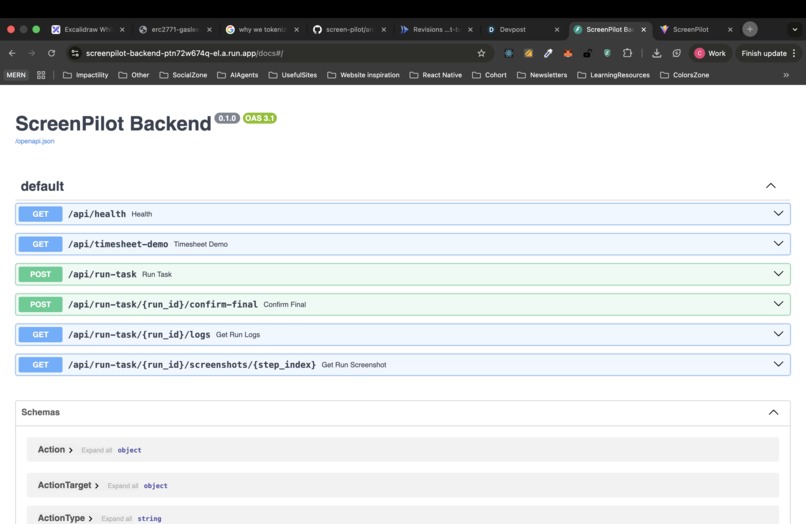806x524 pixels.
Task: Click the pen/eyedropper extension icon
Action: pyautogui.click(x=548, y=53)
